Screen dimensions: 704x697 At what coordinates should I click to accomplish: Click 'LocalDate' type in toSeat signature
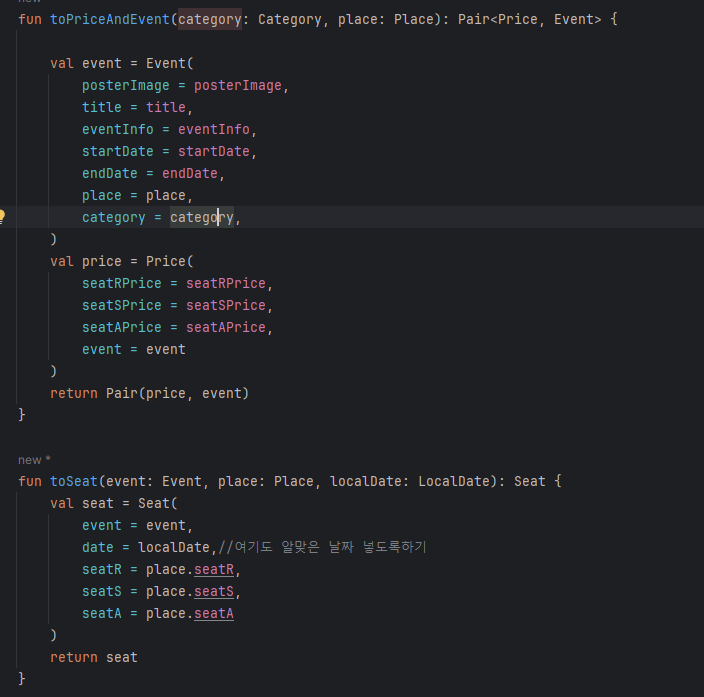coord(454,481)
